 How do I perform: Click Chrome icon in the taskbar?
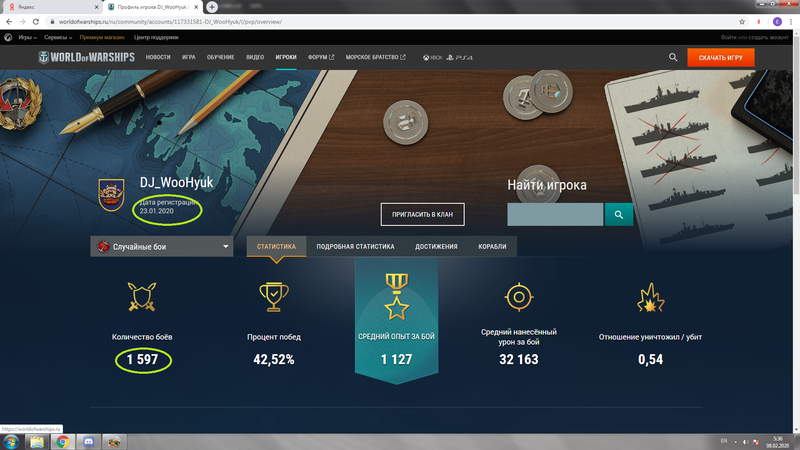(x=63, y=442)
